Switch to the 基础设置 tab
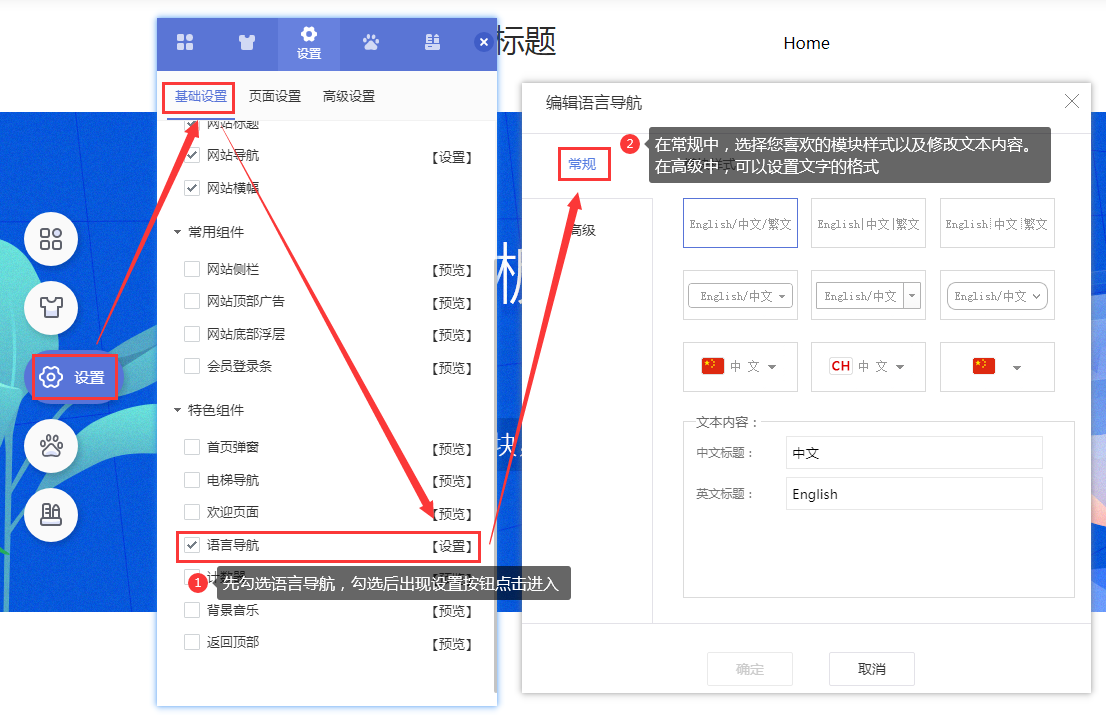This screenshot has width=1106, height=715. (x=200, y=97)
